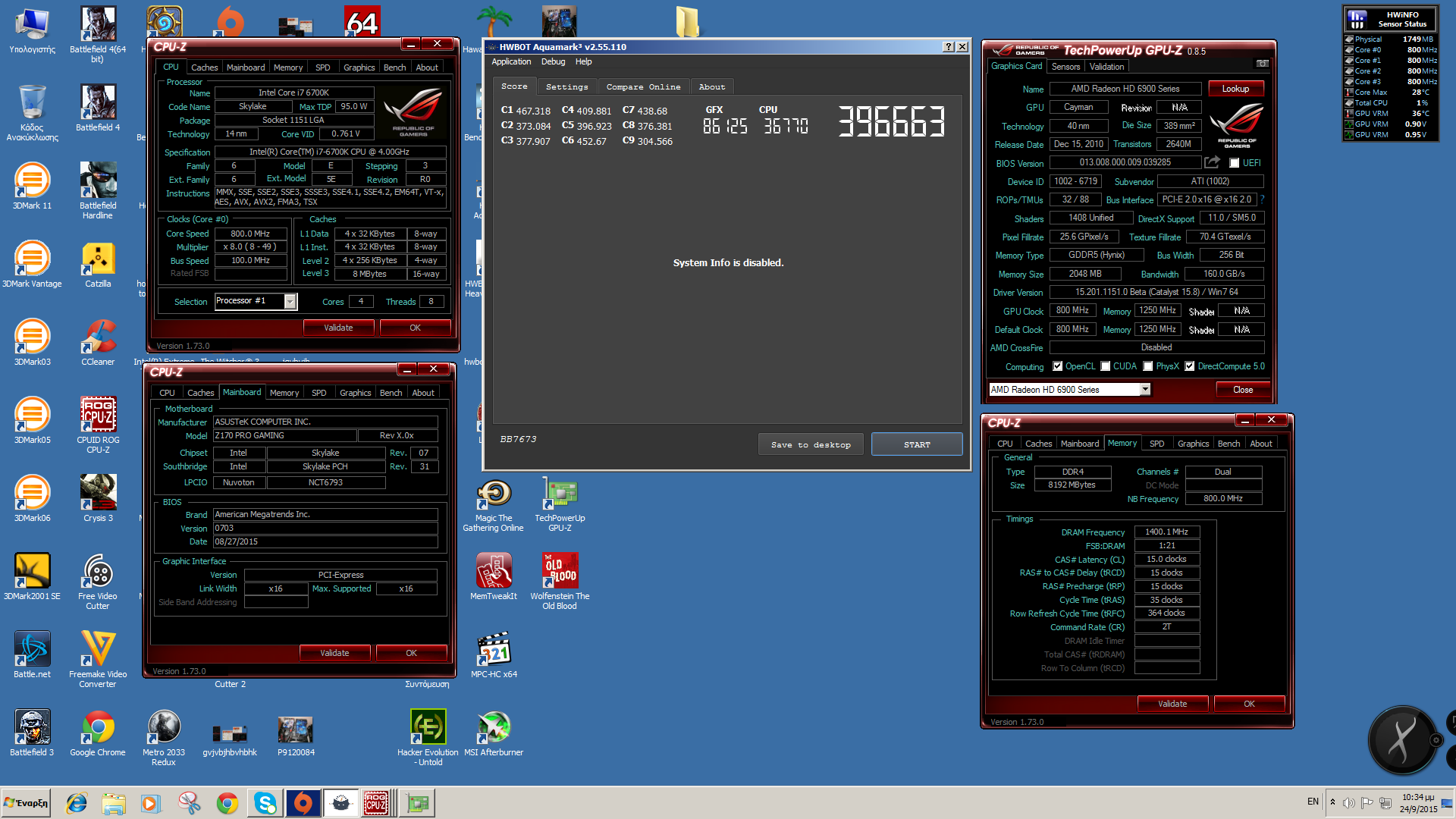Screen dimensions: 1456x819
Task: Click Validate in the top CPU-Z window
Action: click(x=338, y=328)
